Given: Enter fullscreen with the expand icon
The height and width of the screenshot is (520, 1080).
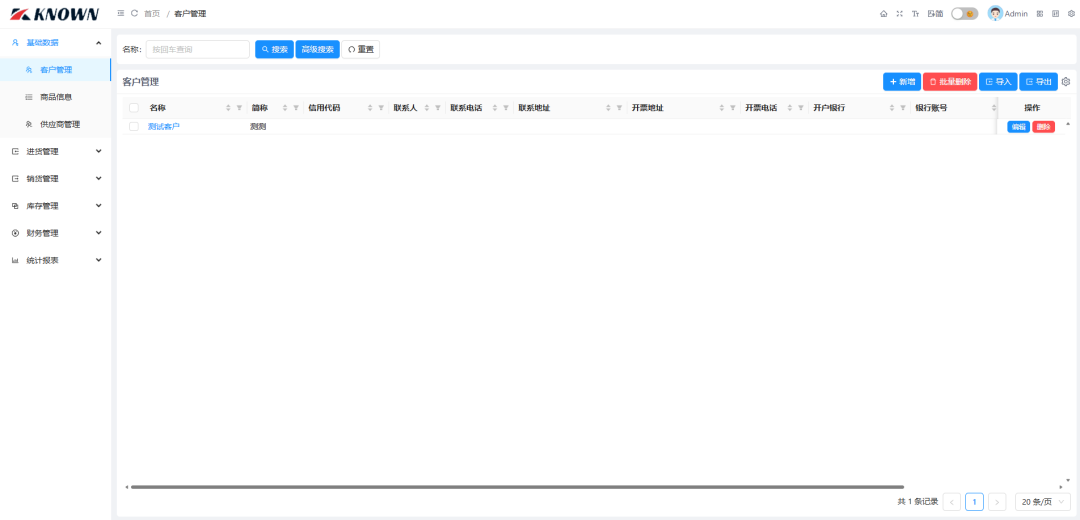Looking at the screenshot, I should click(899, 14).
